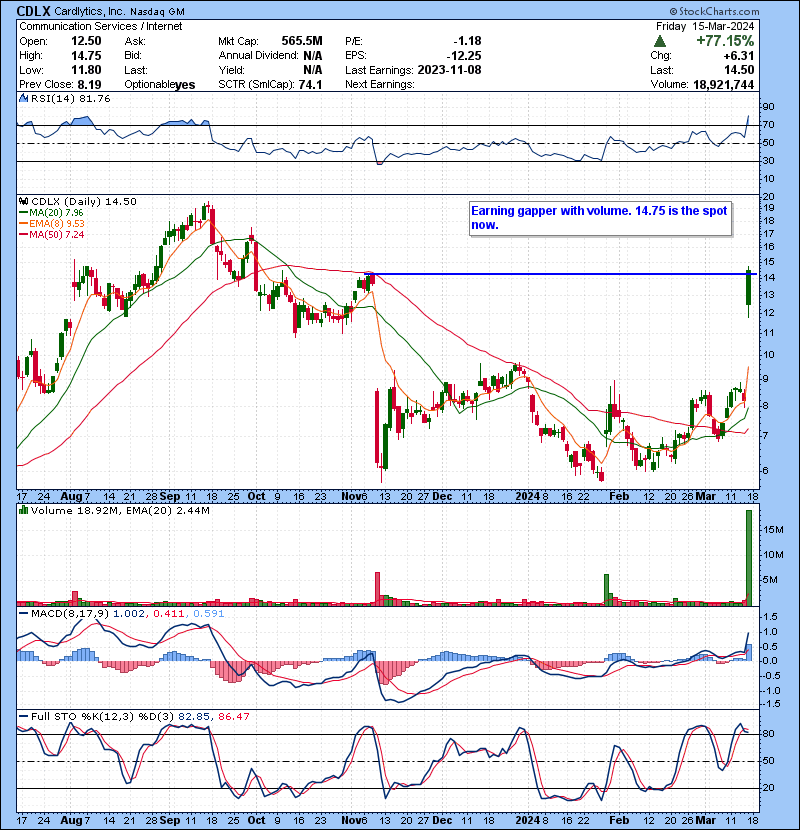Select the SCTR (SmlCap) value 74.1
The height and width of the screenshot is (830, 800).
pos(310,85)
